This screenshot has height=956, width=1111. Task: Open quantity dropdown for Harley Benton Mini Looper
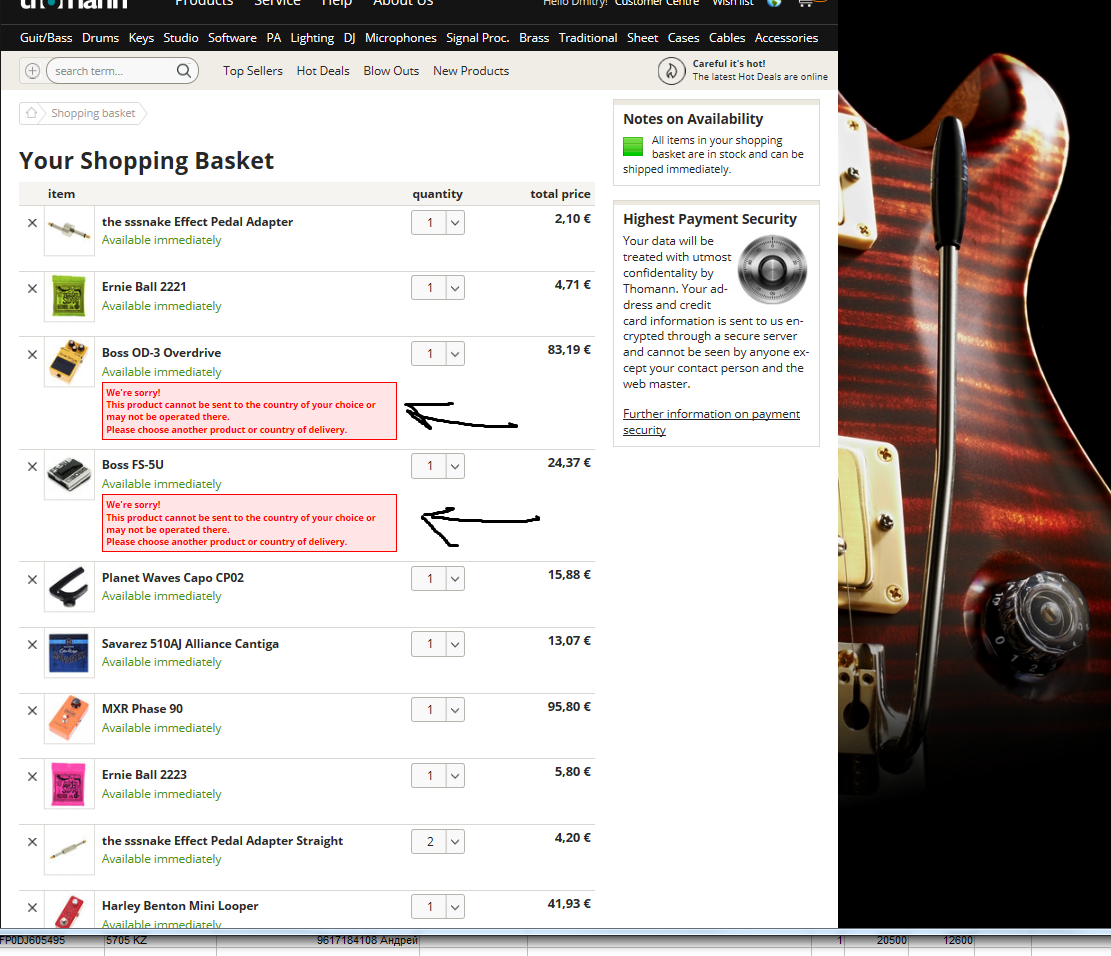[455, 906]
